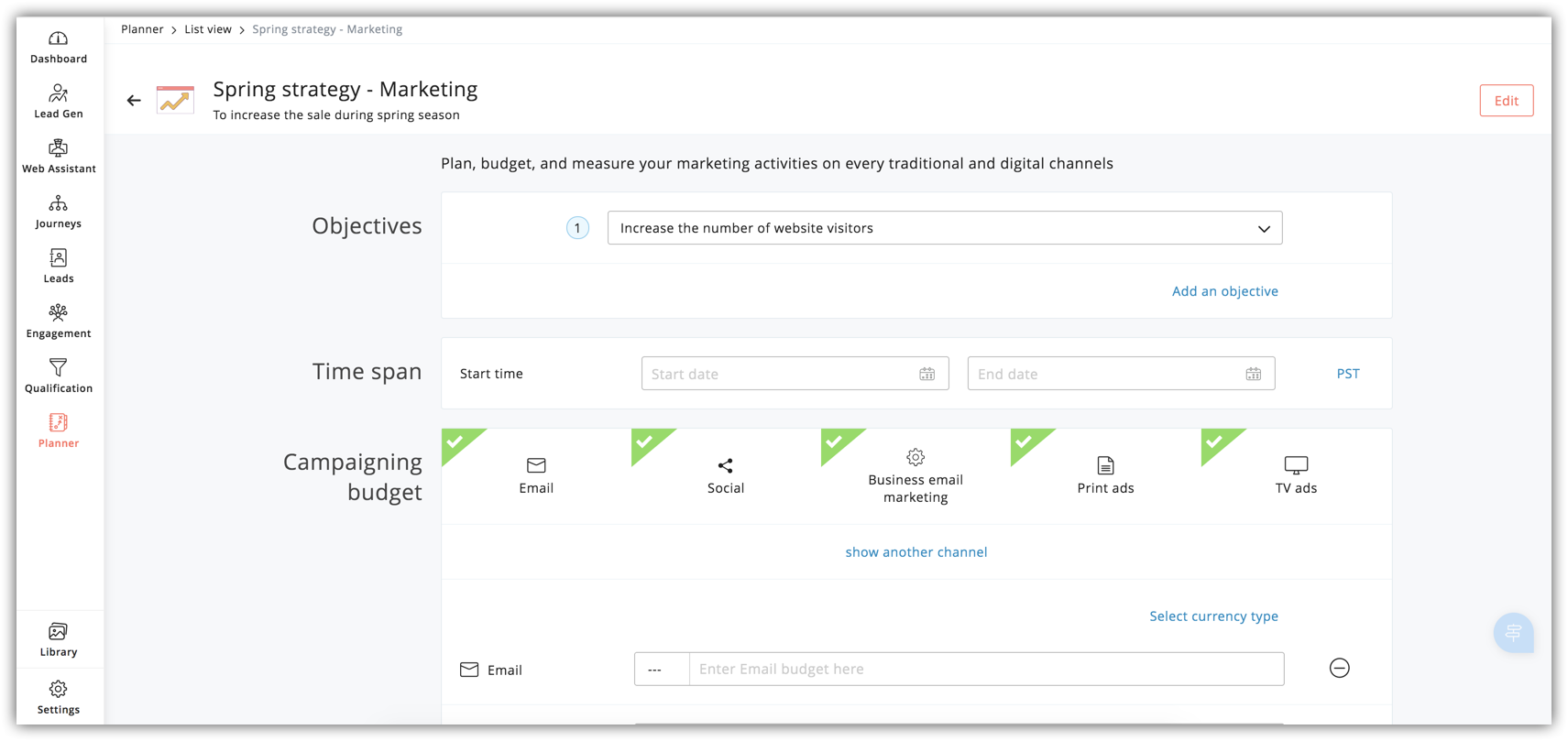Click the back arrow beside plan title

point(134,101)
